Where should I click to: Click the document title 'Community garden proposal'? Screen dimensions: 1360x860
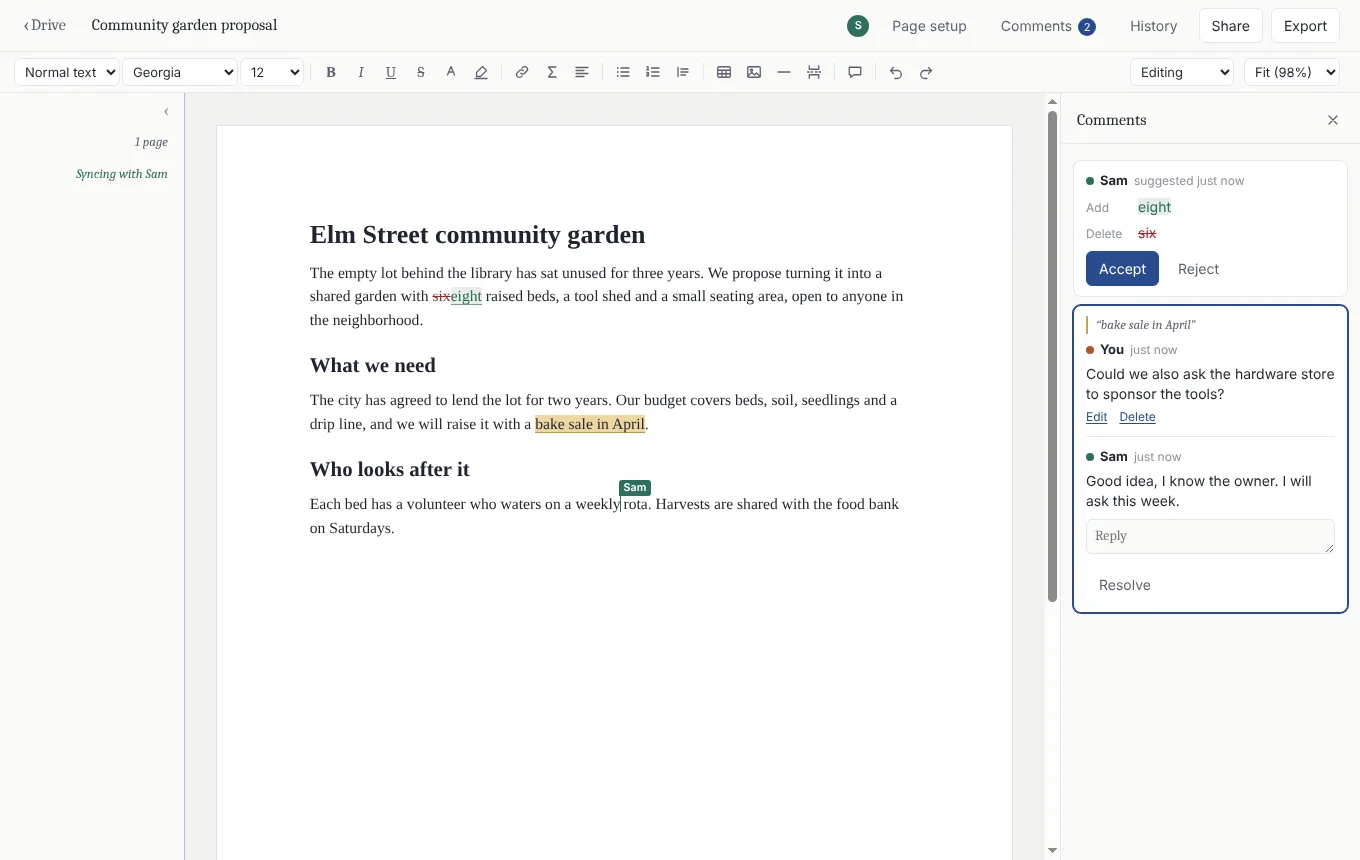[184, 25]
